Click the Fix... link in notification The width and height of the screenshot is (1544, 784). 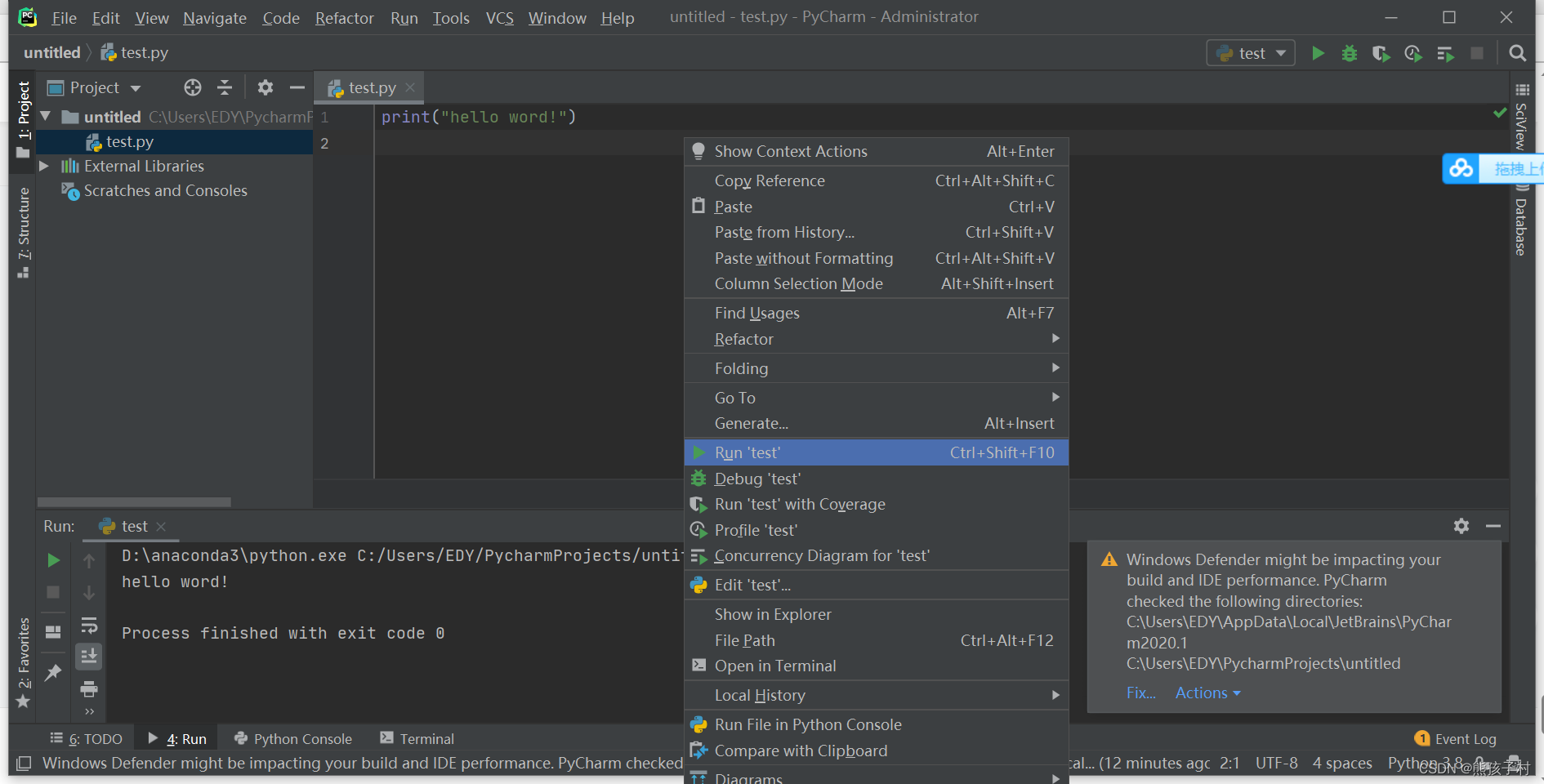tap(1140, 693)
